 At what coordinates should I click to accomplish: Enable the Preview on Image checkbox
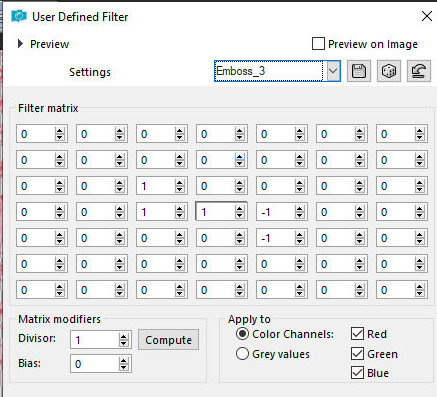[318, 44]
